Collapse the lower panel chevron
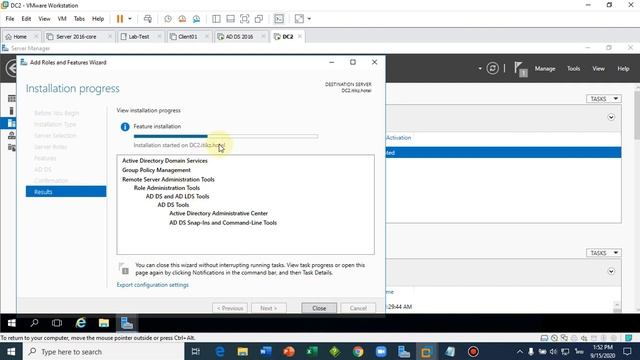Viewport: 640px width, 360px height. [611, 271]
